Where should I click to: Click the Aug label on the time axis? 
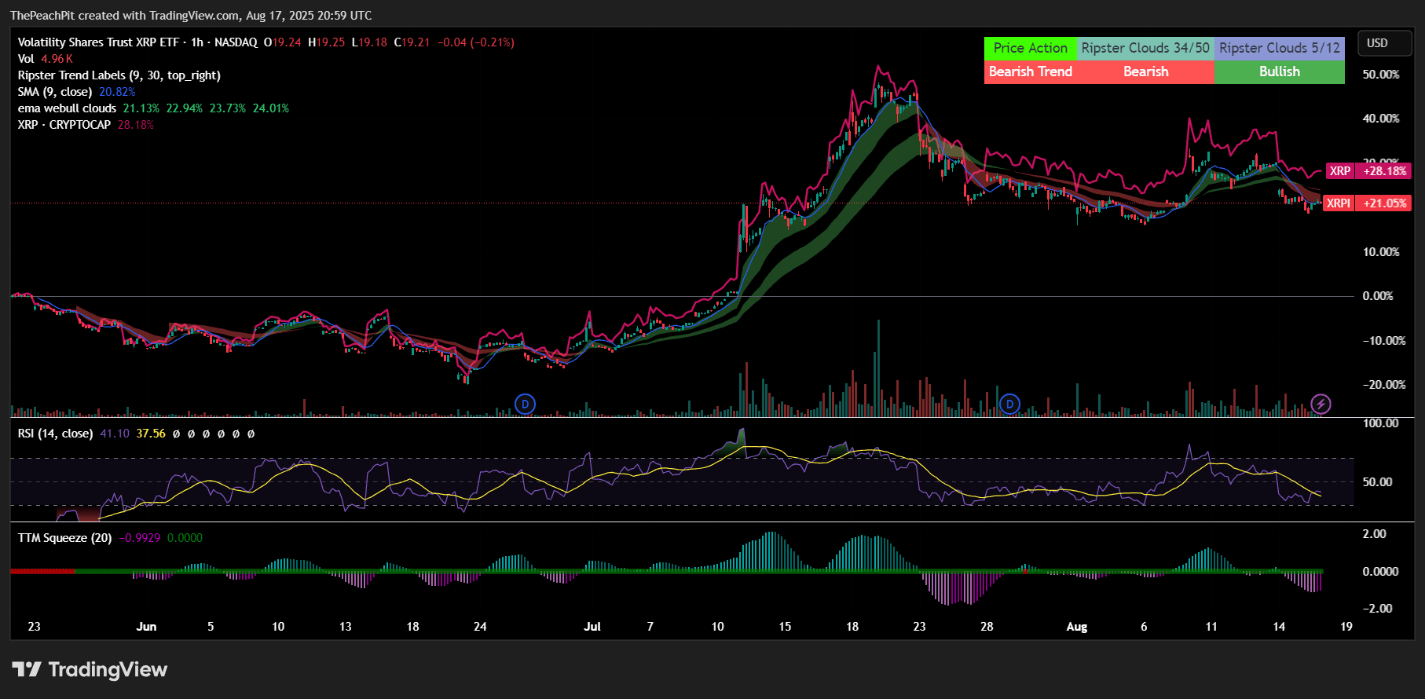tap(1076, 627)
